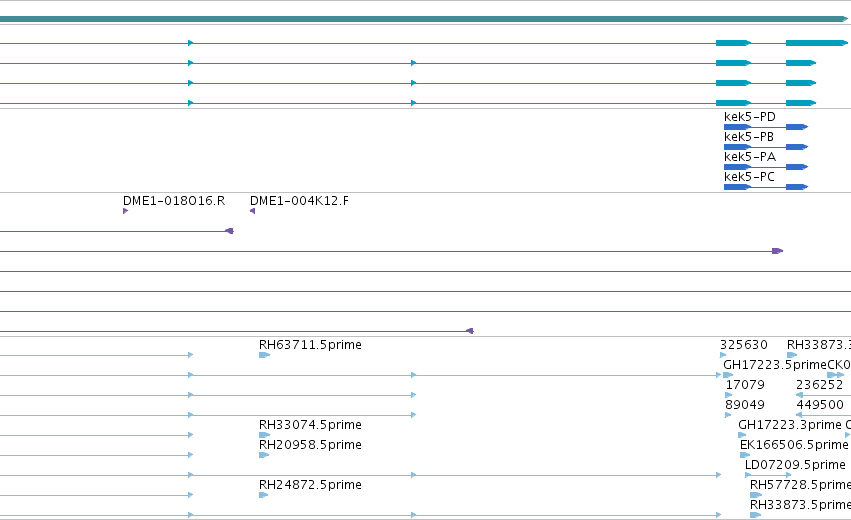This screenshot has height=520, width=851.
Task: Click the first exon box of kek5-PD
Action: (737, 127)
